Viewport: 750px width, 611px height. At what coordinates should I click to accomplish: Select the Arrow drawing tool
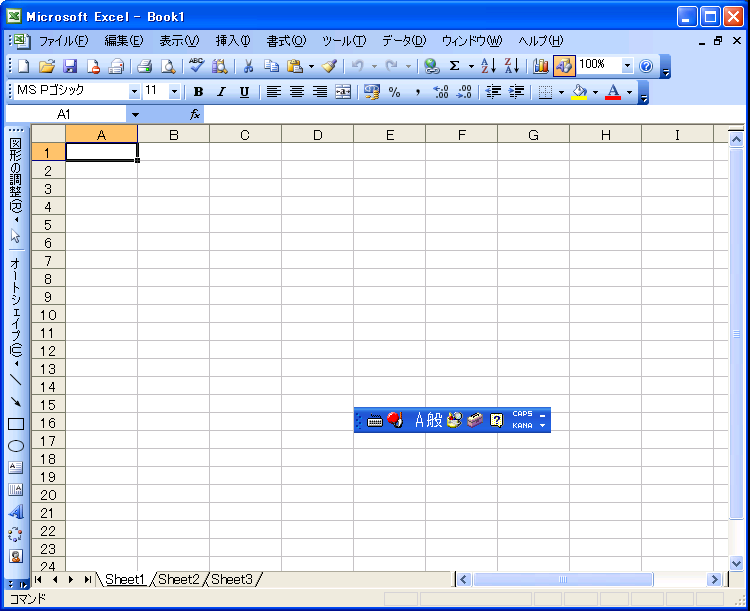16,402
